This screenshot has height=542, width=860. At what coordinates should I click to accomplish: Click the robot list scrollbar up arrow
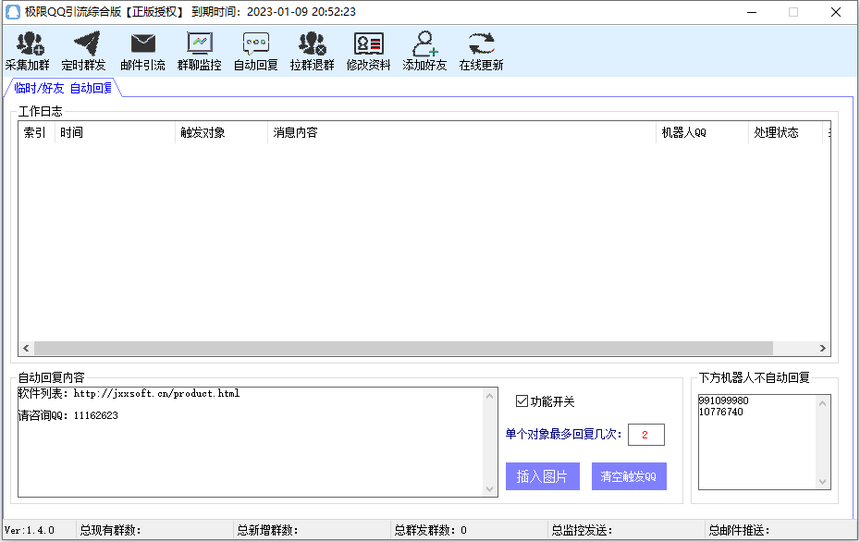pyautogui.click(x=822, y=403)
